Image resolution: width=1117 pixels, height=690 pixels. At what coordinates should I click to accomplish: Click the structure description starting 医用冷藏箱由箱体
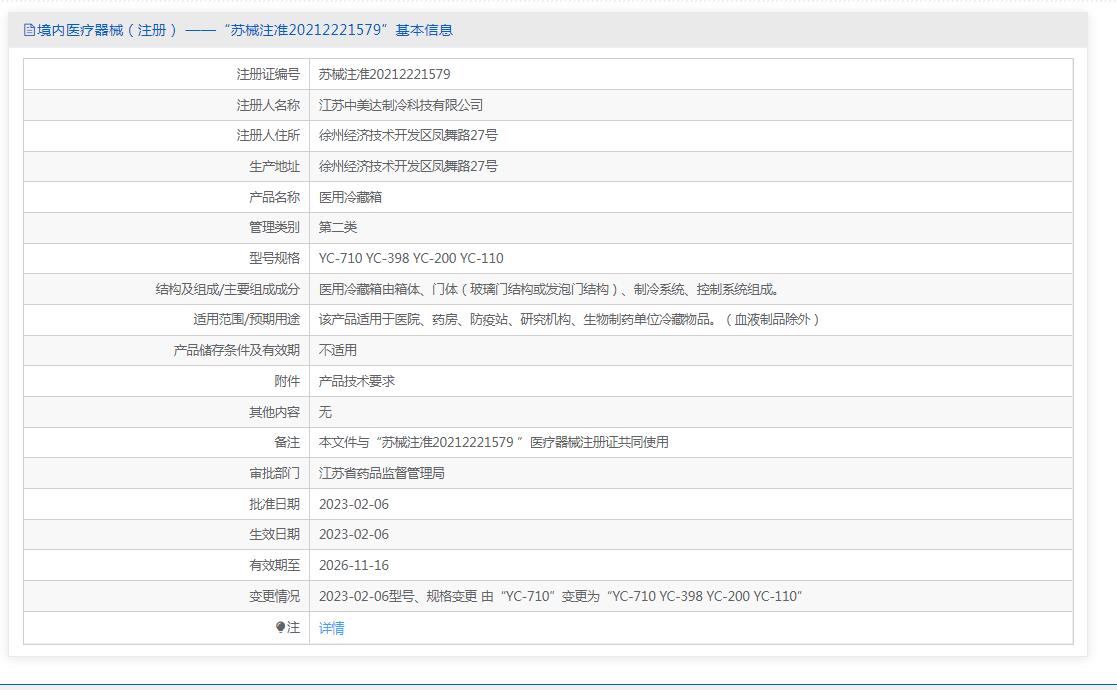tap(549, 289)
